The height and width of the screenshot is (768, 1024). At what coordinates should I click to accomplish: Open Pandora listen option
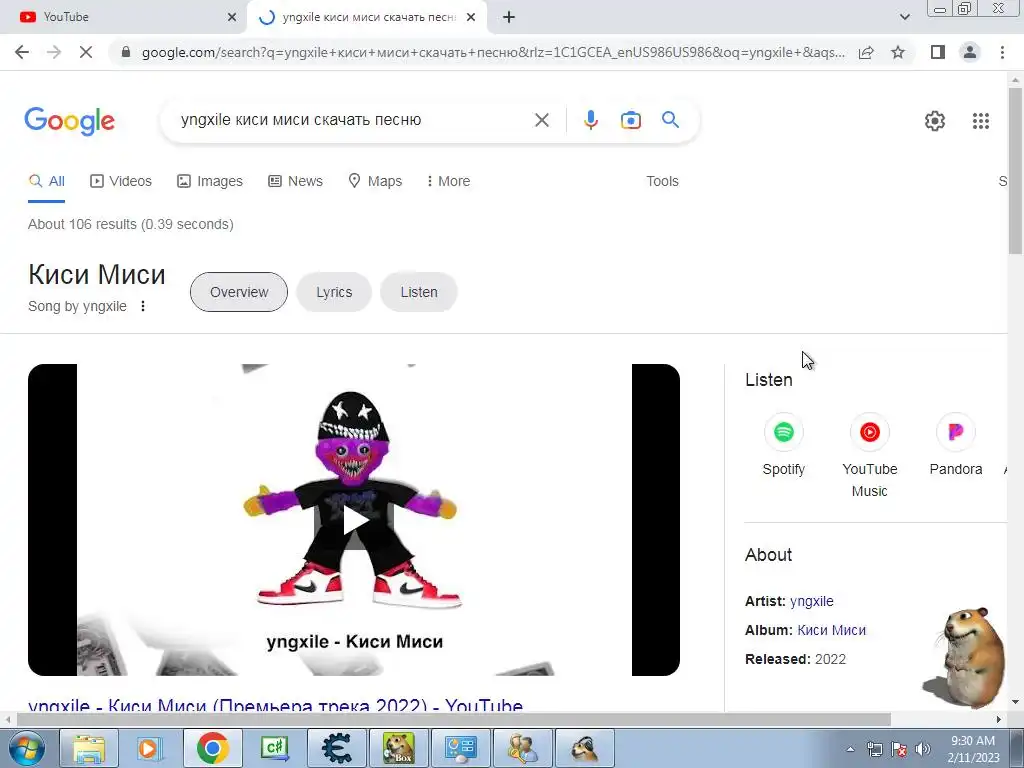pos(955,445)
